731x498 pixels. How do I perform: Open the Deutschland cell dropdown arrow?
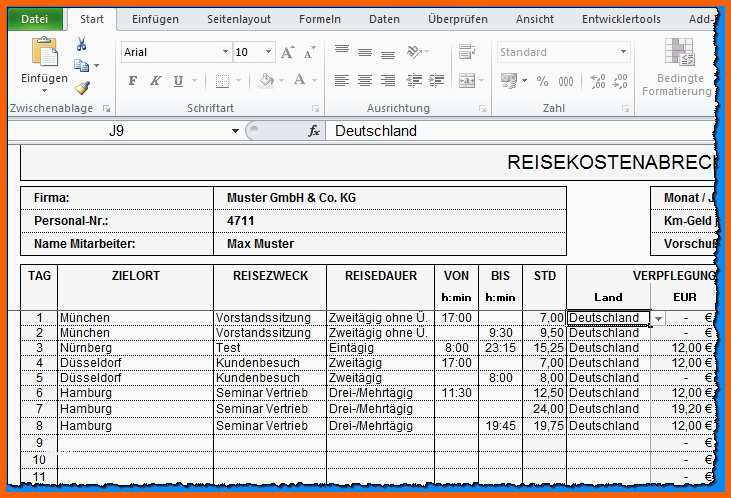pyautogui.click(x=658, y=318)
